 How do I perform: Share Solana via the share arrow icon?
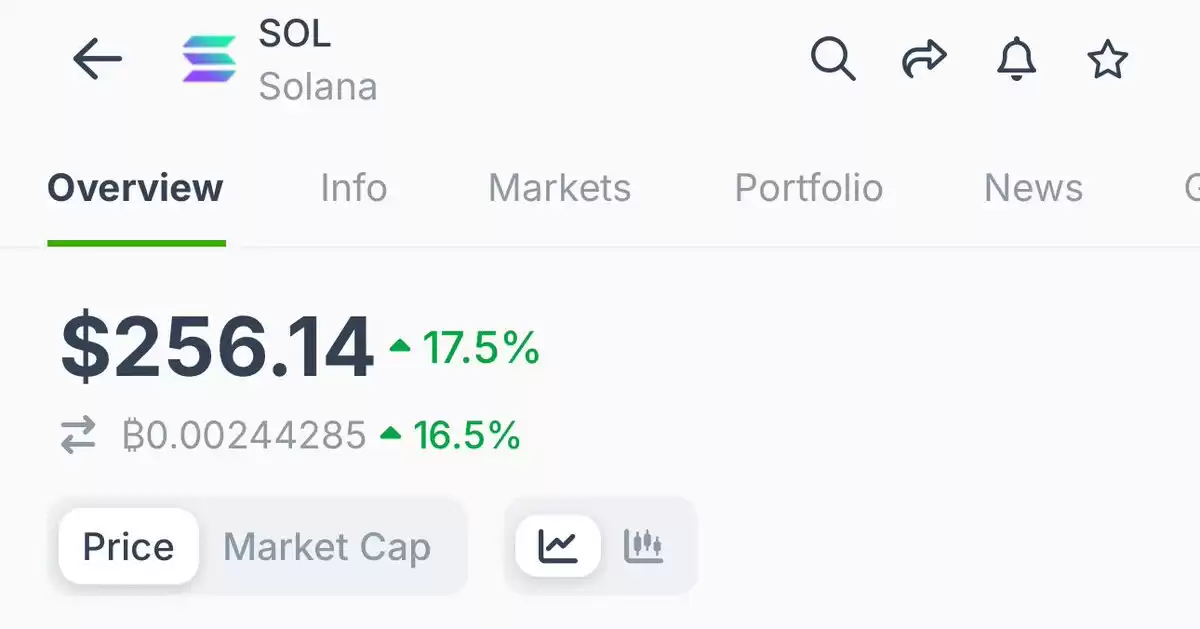pyautogui.click(x=923, y=60)
